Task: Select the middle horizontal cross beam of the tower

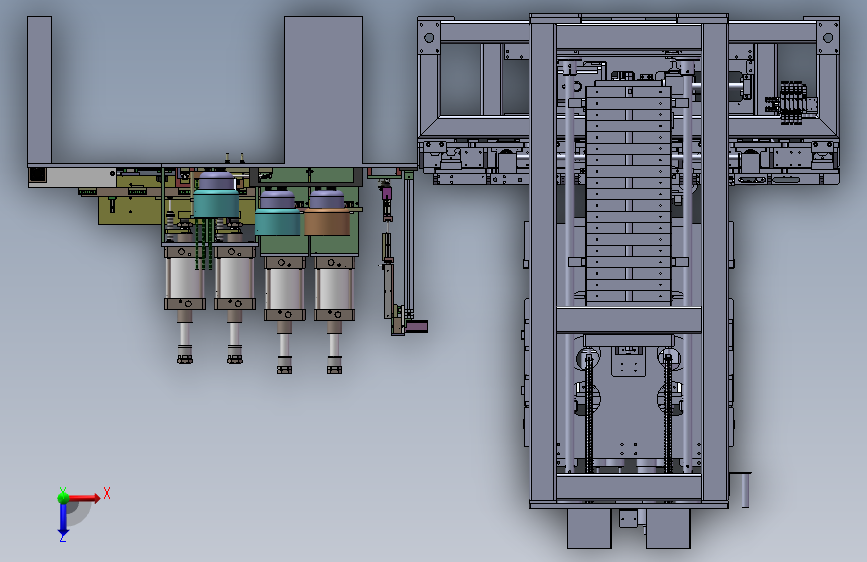Action: tap(629, 320)
